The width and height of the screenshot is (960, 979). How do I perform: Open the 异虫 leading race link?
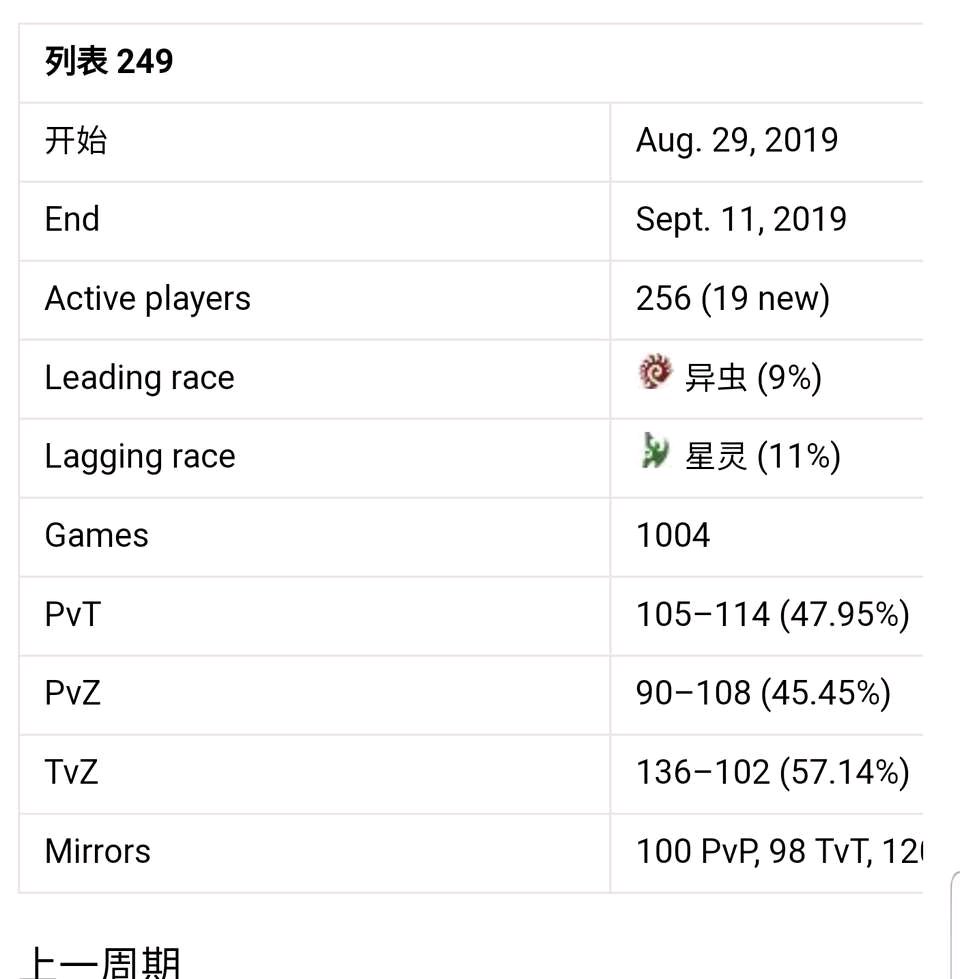[x=716, y=378]
